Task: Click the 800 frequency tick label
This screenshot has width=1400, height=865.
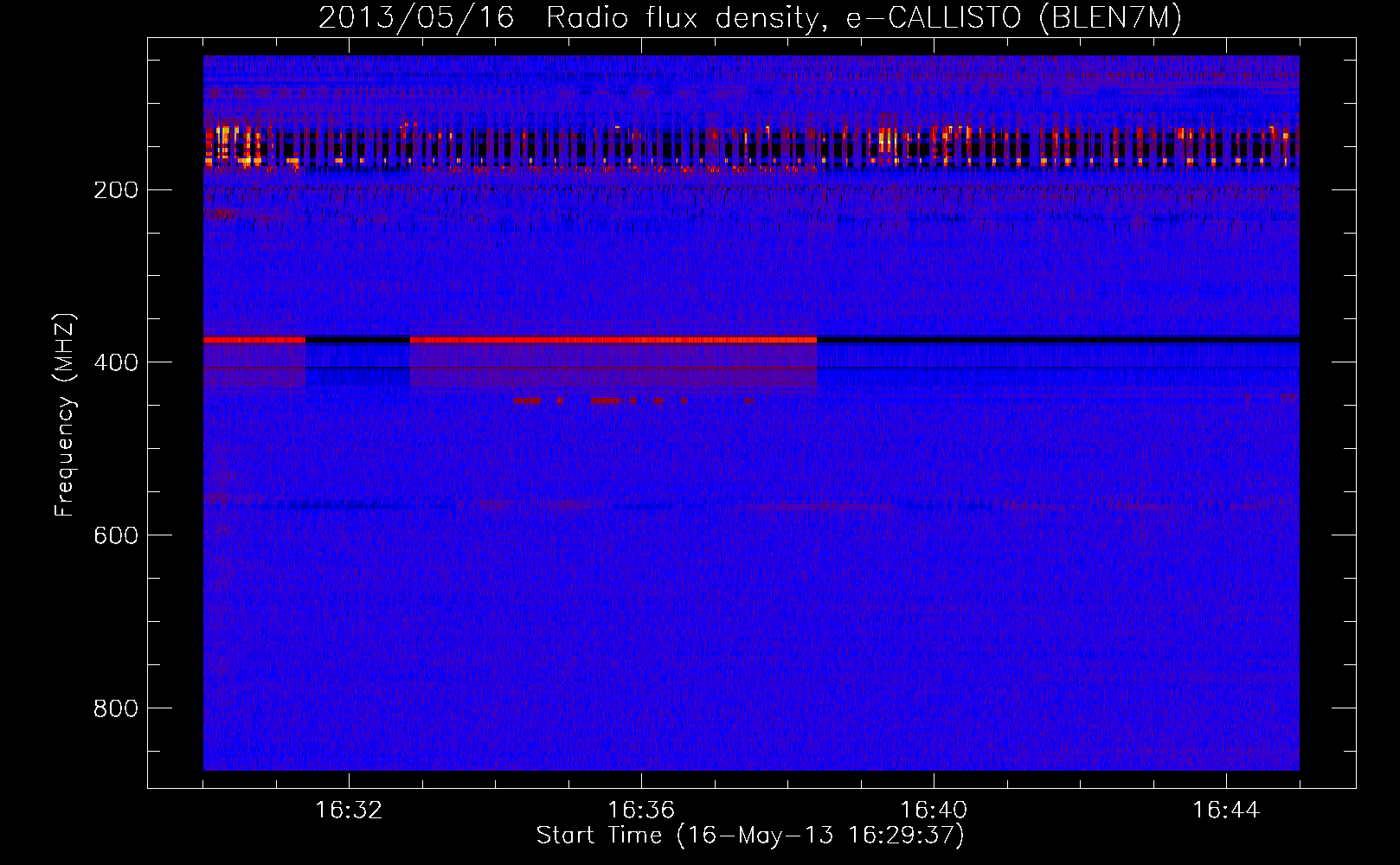Action: 116,708
